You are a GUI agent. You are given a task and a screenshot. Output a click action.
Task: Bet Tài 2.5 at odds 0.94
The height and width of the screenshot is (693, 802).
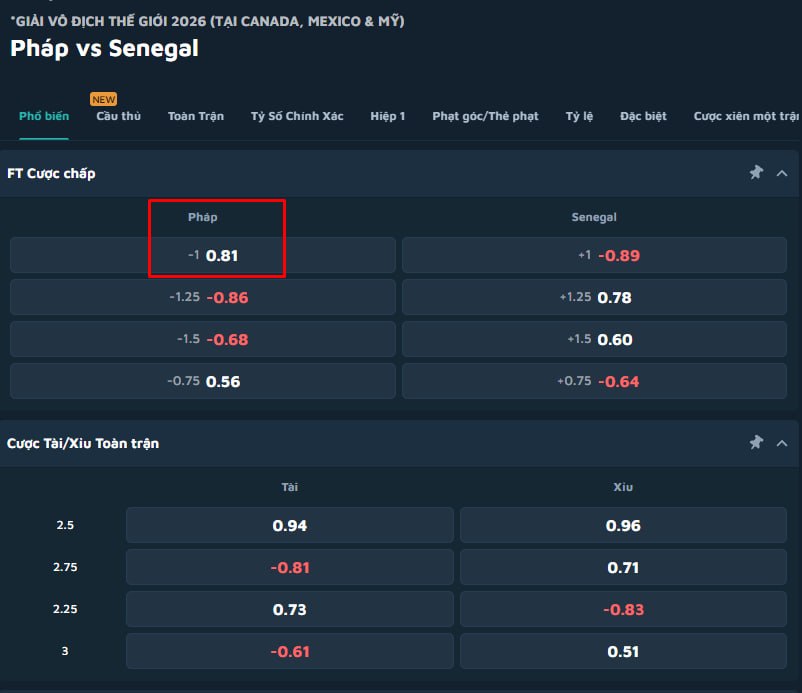click(x=289, y=525)
